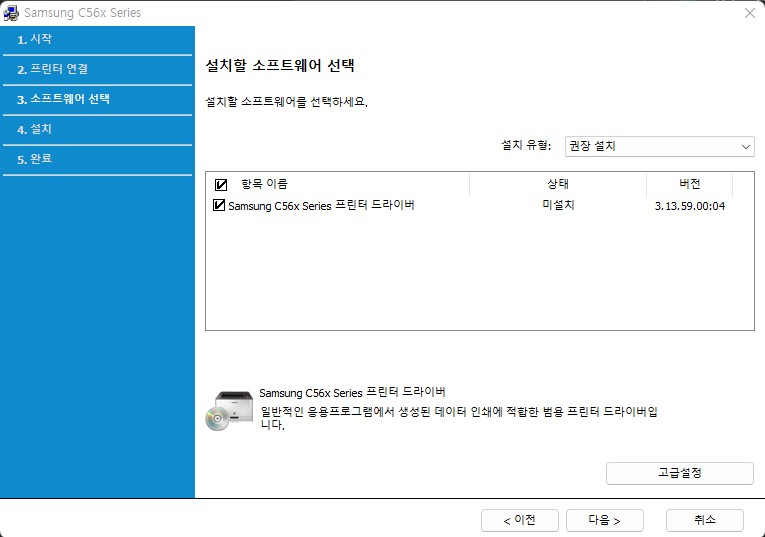This screenshot has width=765, height=537.
Task: Click the printer and CD driver icon
Action: pos(229,411)
